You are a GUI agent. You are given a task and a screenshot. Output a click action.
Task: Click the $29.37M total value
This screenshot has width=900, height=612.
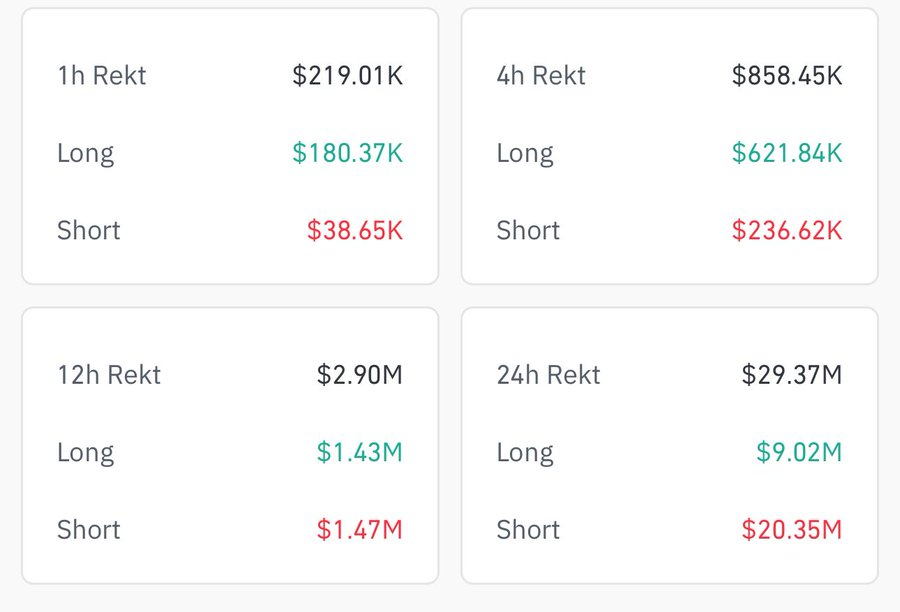(792, 375)
